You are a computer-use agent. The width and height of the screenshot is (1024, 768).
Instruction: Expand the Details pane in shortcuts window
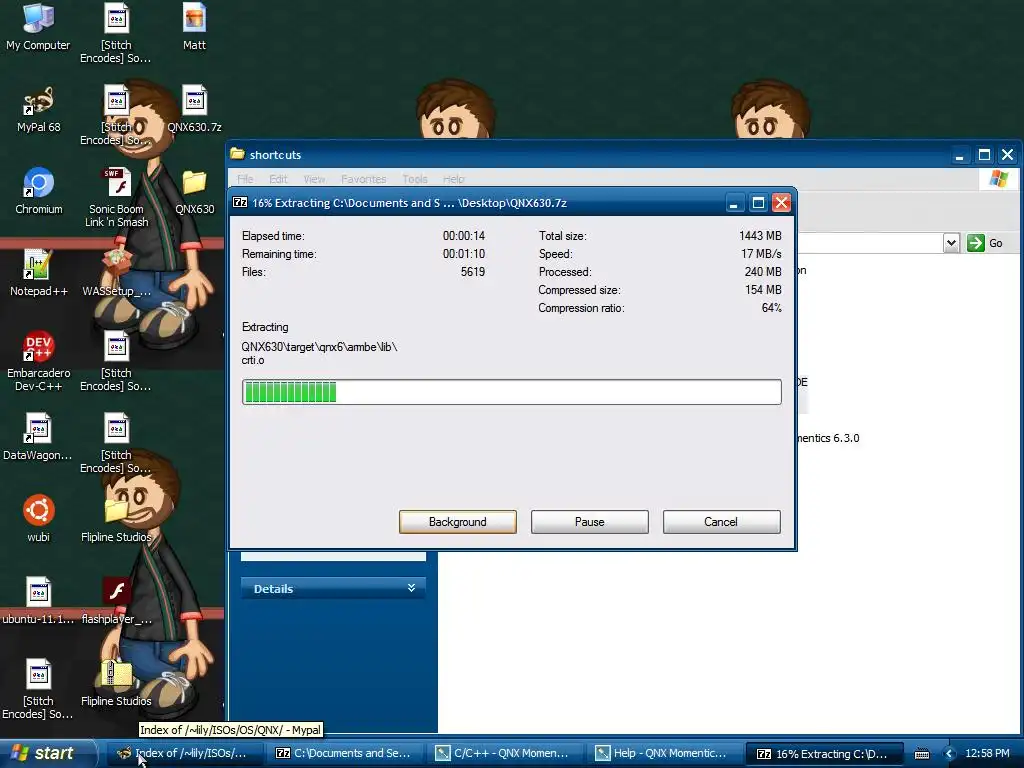tap(411, 588)
